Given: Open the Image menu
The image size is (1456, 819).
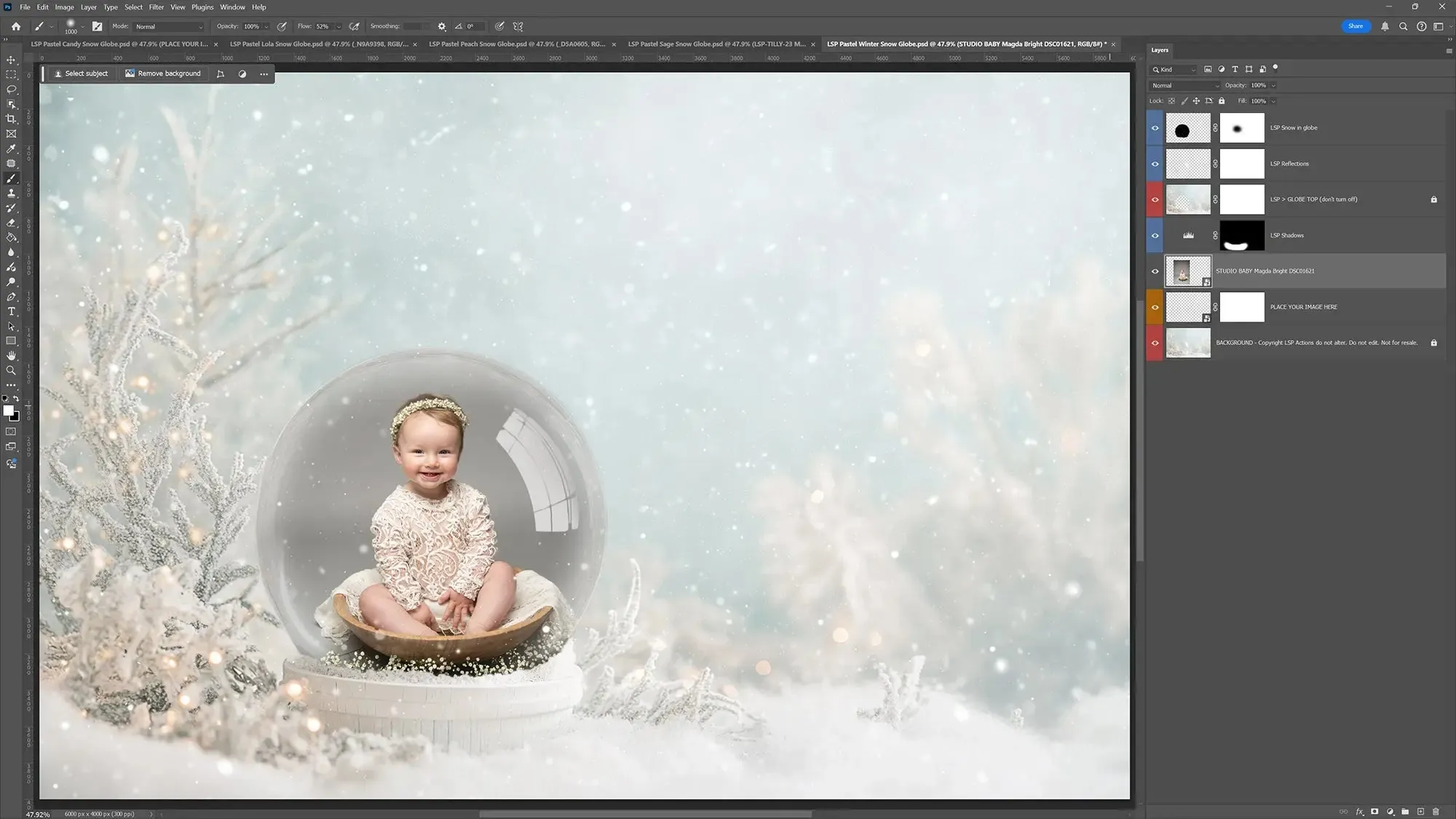Looking at the screenshot, I should (x=64, y=7).
